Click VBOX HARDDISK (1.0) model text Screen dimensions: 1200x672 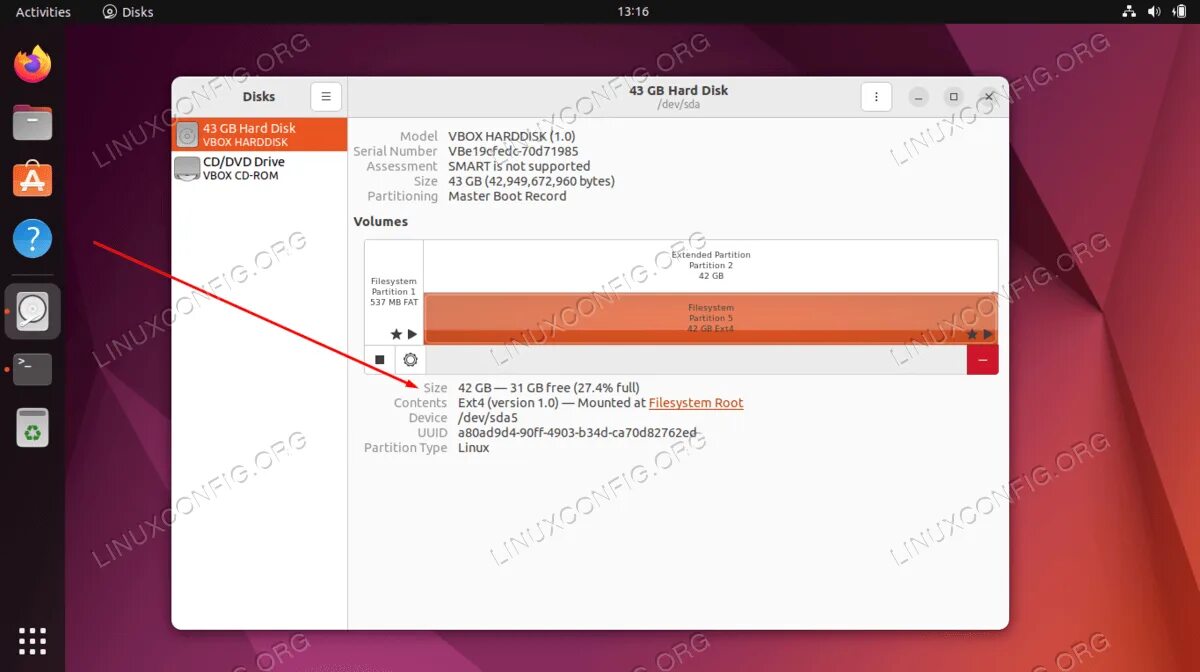coord(511,136)
